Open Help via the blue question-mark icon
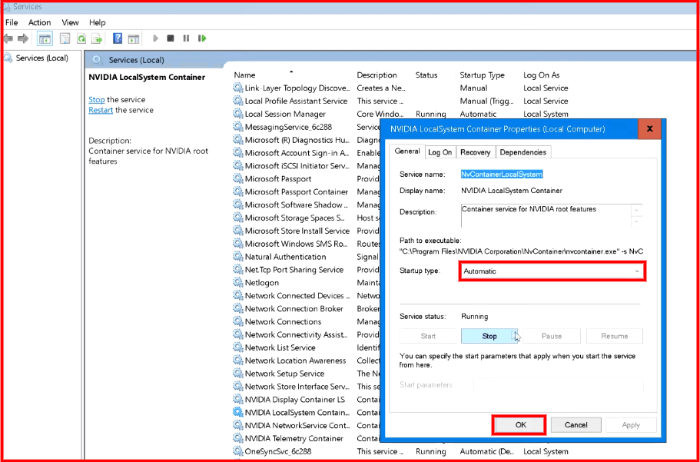700x462 pixels. 117,38
